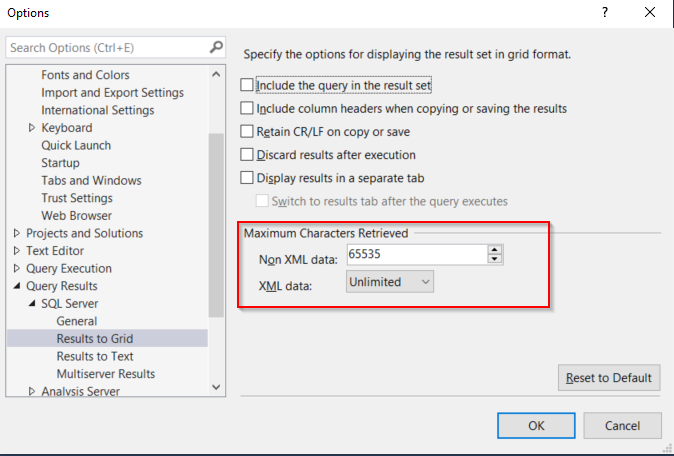Check Display results in a separate tab
This screenshot has height=456, width=674.
click(247, 178)
